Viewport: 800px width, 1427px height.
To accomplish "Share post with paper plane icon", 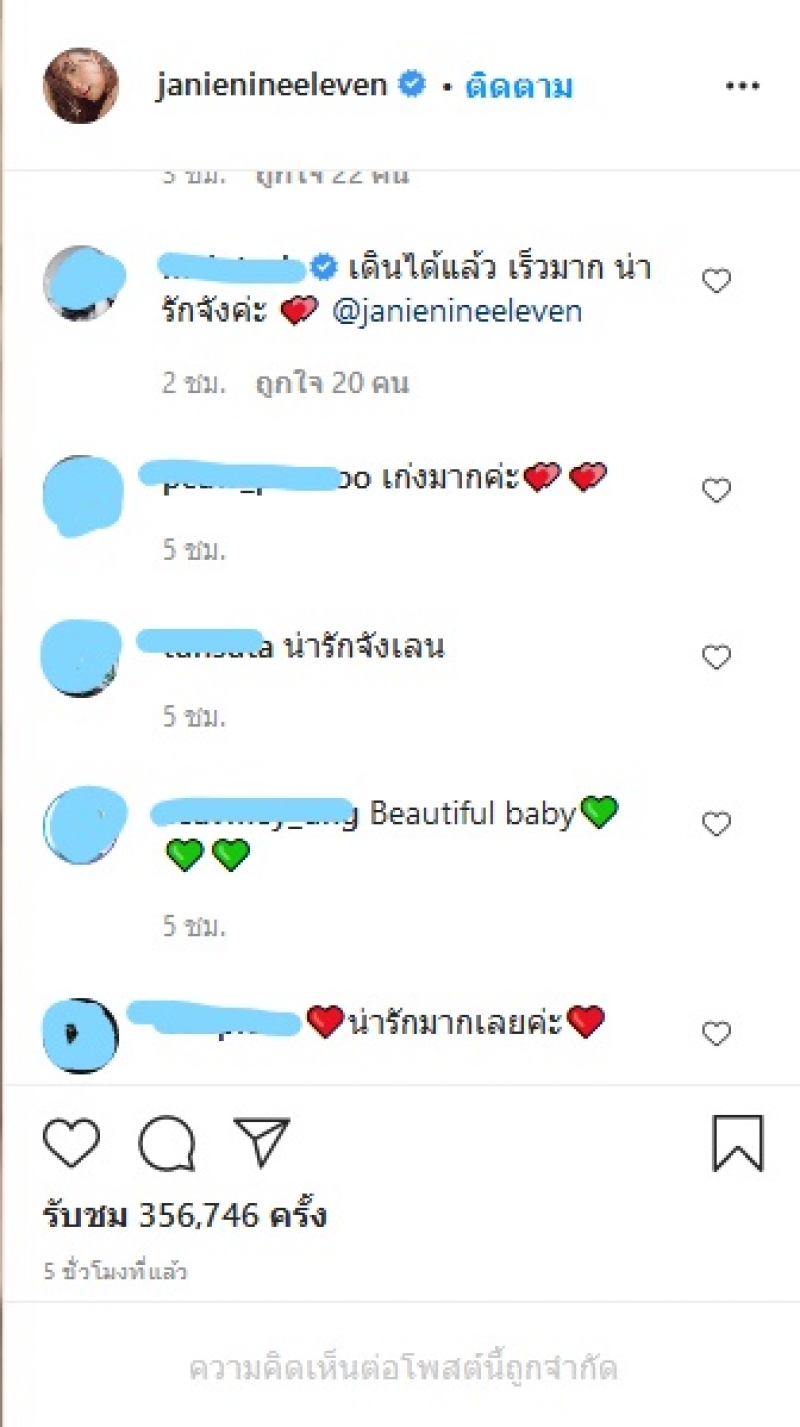I will click(261, 1143).
